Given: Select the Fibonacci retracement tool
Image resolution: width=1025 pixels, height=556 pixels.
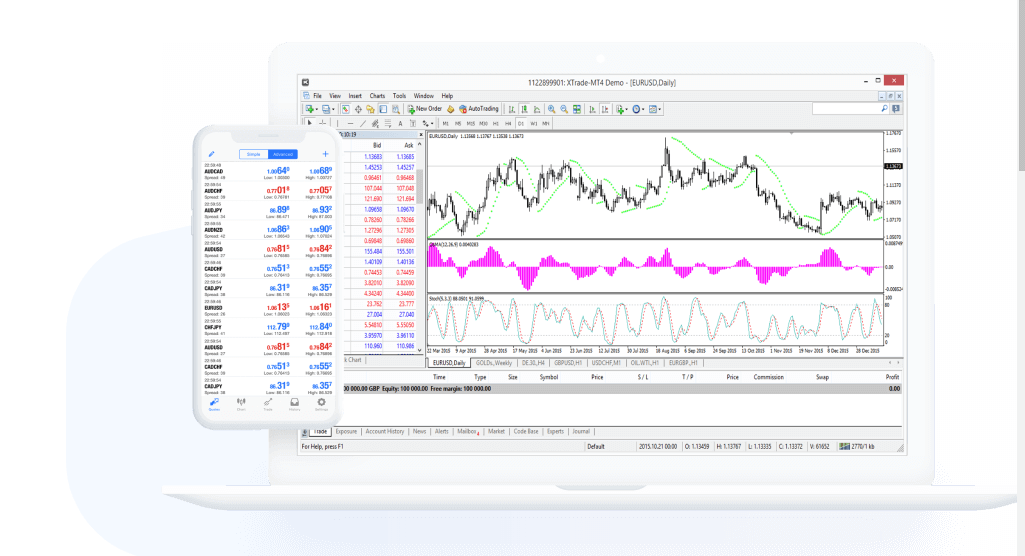Looking at the screenshot, I should tap(388, 123).
